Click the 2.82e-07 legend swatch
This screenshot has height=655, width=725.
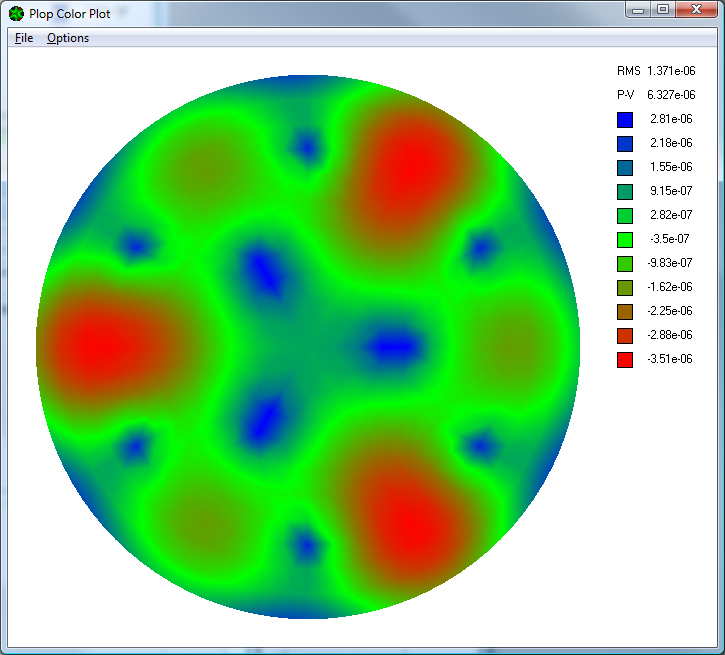[x=625, y=216]
